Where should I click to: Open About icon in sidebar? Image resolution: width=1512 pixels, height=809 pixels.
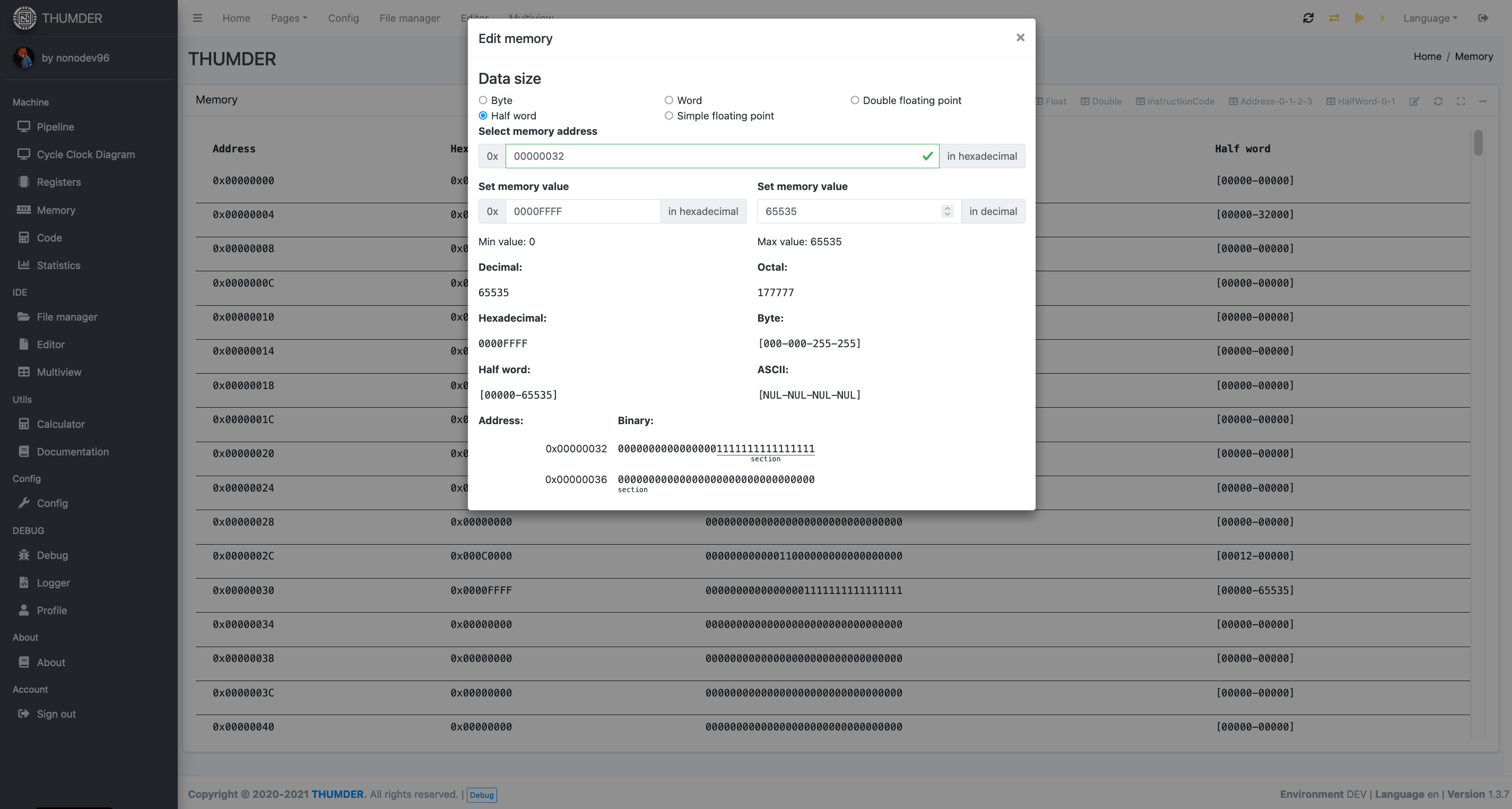[x=23, y=662]
